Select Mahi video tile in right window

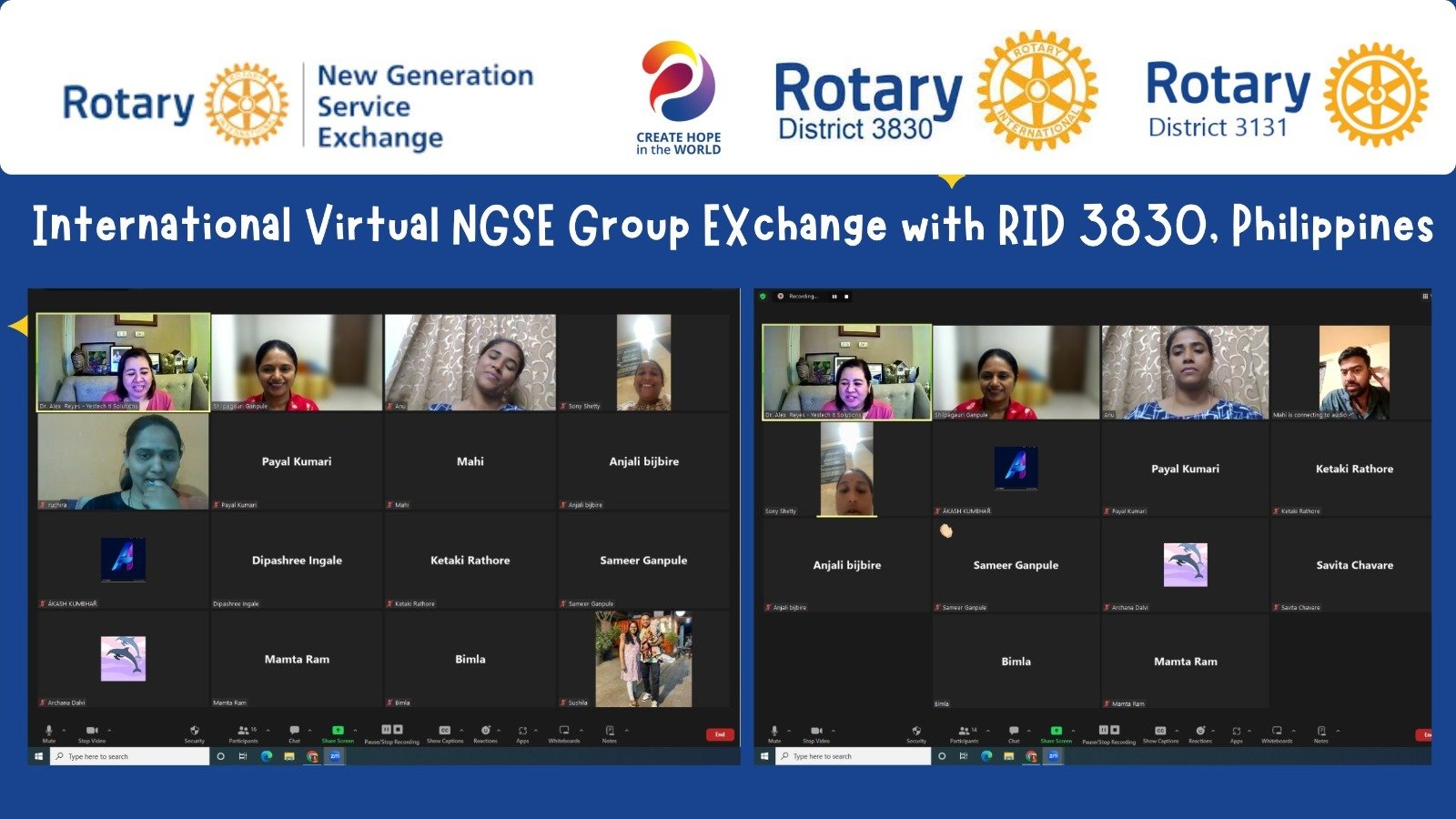pos(1354,372)
